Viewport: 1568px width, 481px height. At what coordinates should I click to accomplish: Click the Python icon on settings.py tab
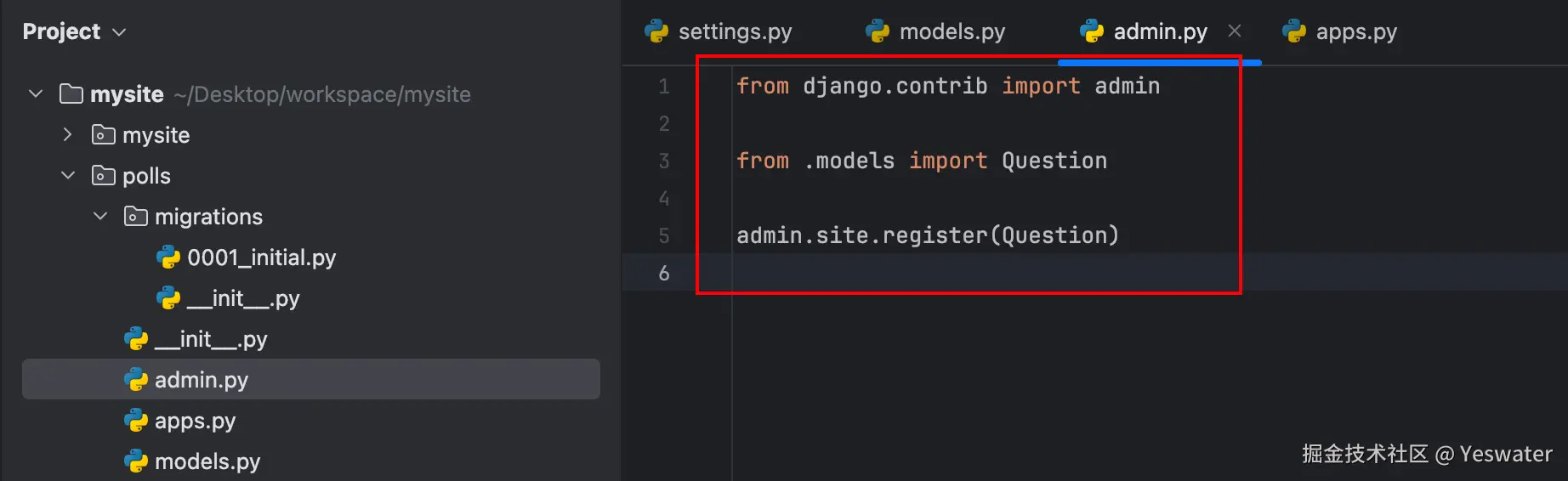[x=656, y=31]
